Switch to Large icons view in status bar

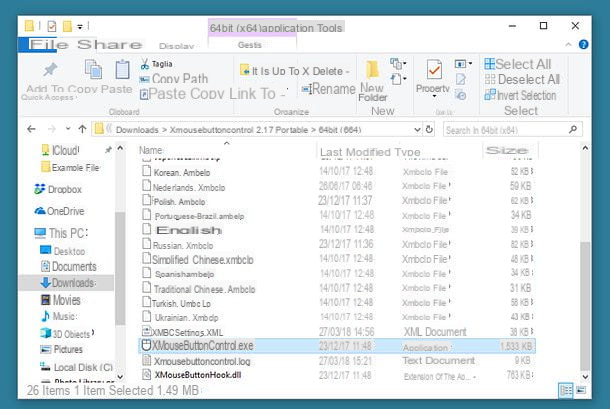pyautogui.click(x=581, y=390)
